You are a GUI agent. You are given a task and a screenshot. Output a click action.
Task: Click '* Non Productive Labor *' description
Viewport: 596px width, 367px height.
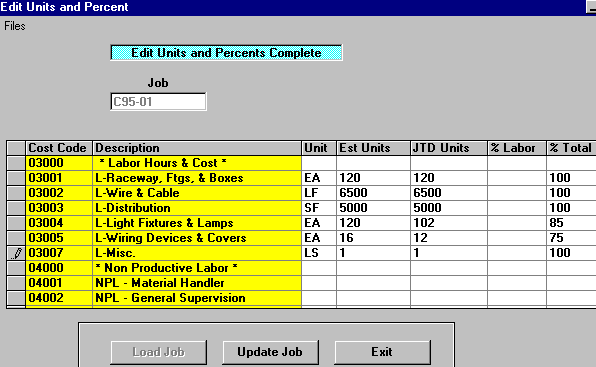click(197, 268)
